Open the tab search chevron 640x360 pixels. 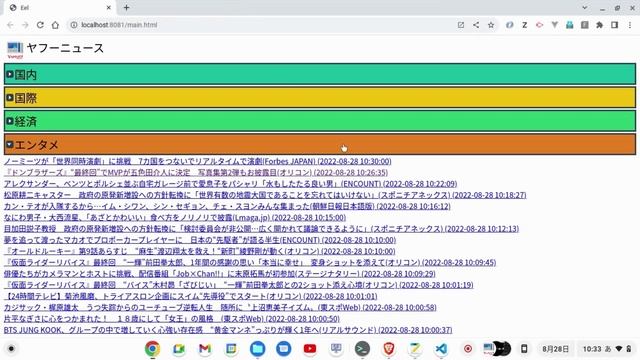click(585, 7)
